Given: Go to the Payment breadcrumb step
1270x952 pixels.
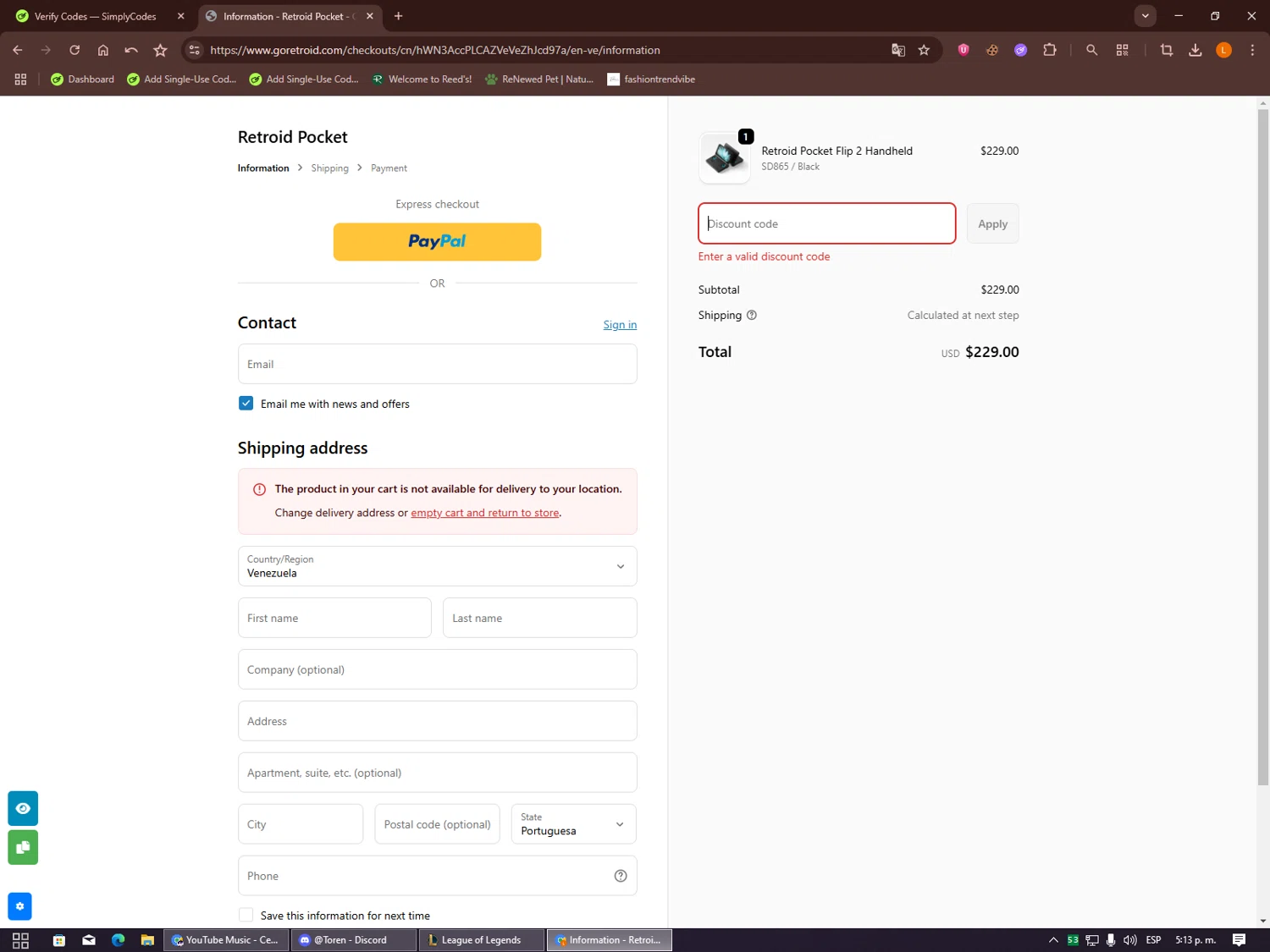Looking at the screenshot, I should click(389, 168).
